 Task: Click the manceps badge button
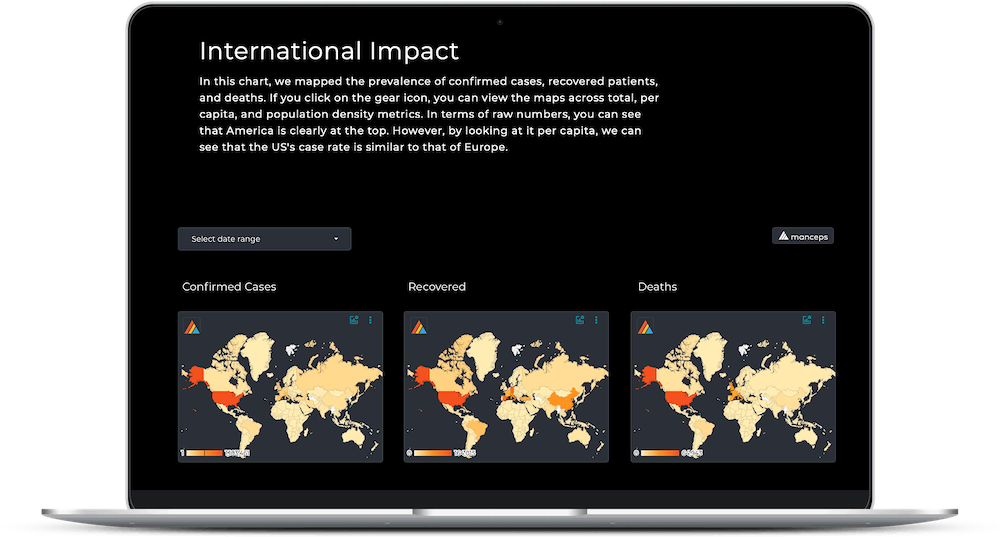coord(803,236)
